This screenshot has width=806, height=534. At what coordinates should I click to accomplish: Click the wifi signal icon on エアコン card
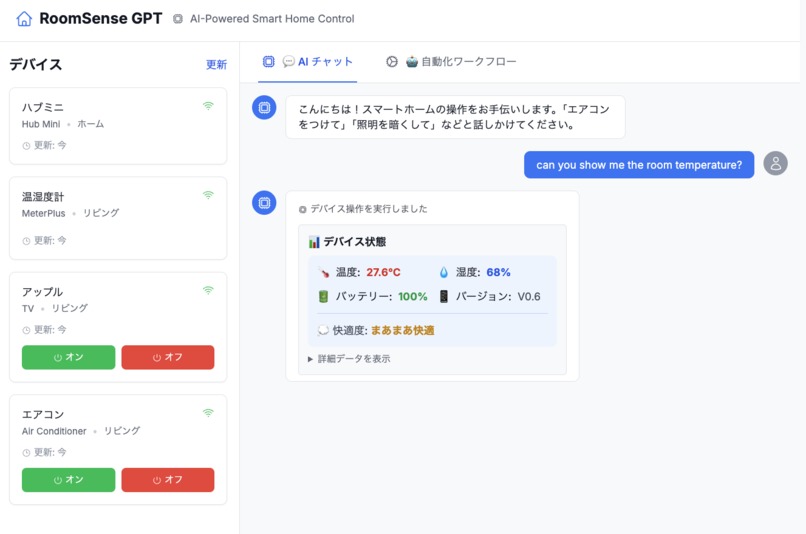208,413
